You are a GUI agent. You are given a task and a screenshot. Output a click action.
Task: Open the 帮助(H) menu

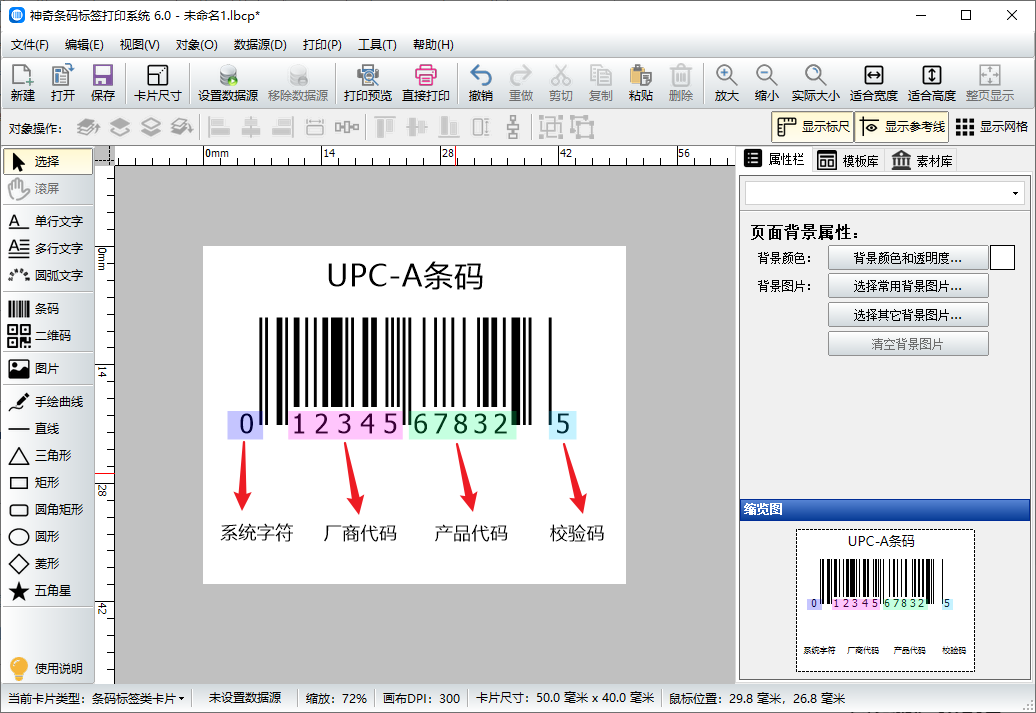[433, 45]
